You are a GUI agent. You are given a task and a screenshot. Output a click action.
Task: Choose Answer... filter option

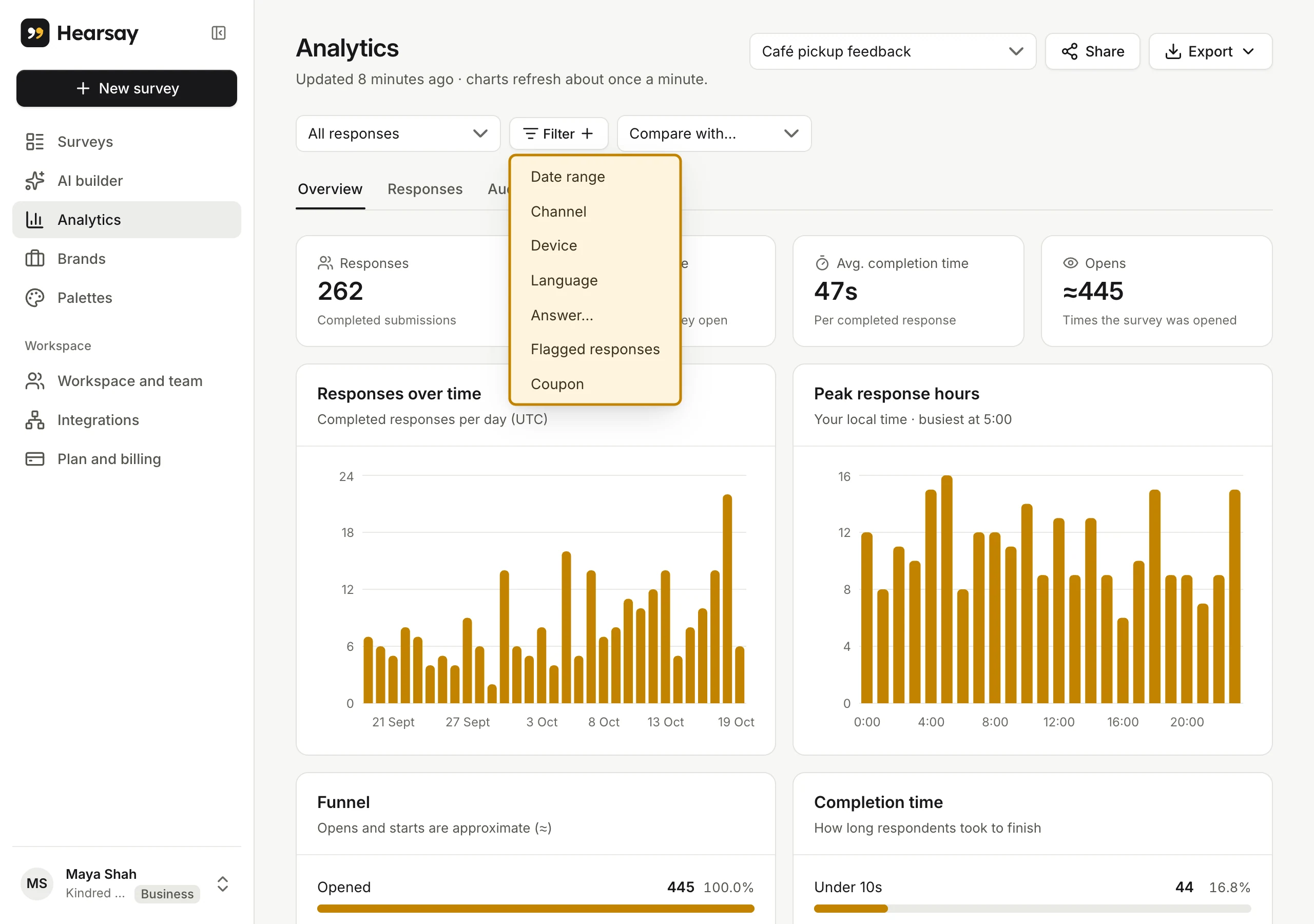pos(594,315)
